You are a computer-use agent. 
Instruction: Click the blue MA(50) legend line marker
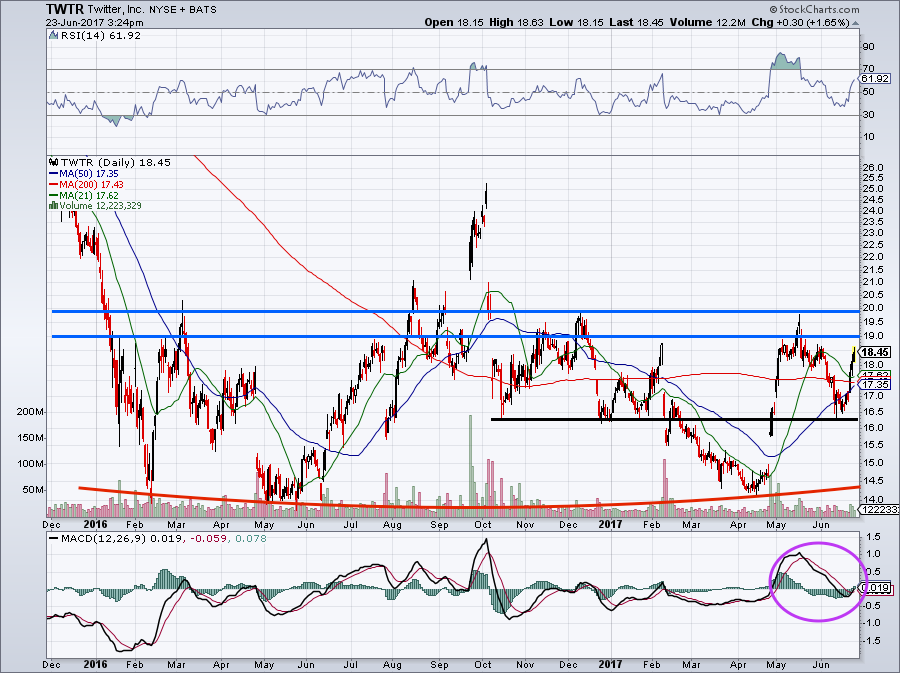click(x=53, y=173)
